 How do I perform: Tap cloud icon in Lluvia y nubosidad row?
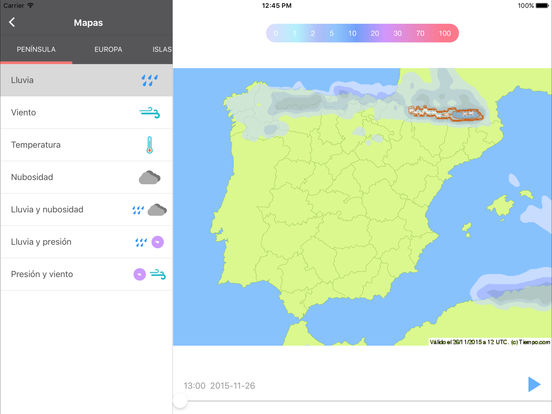pyautogui.click(x=157, y=210)
